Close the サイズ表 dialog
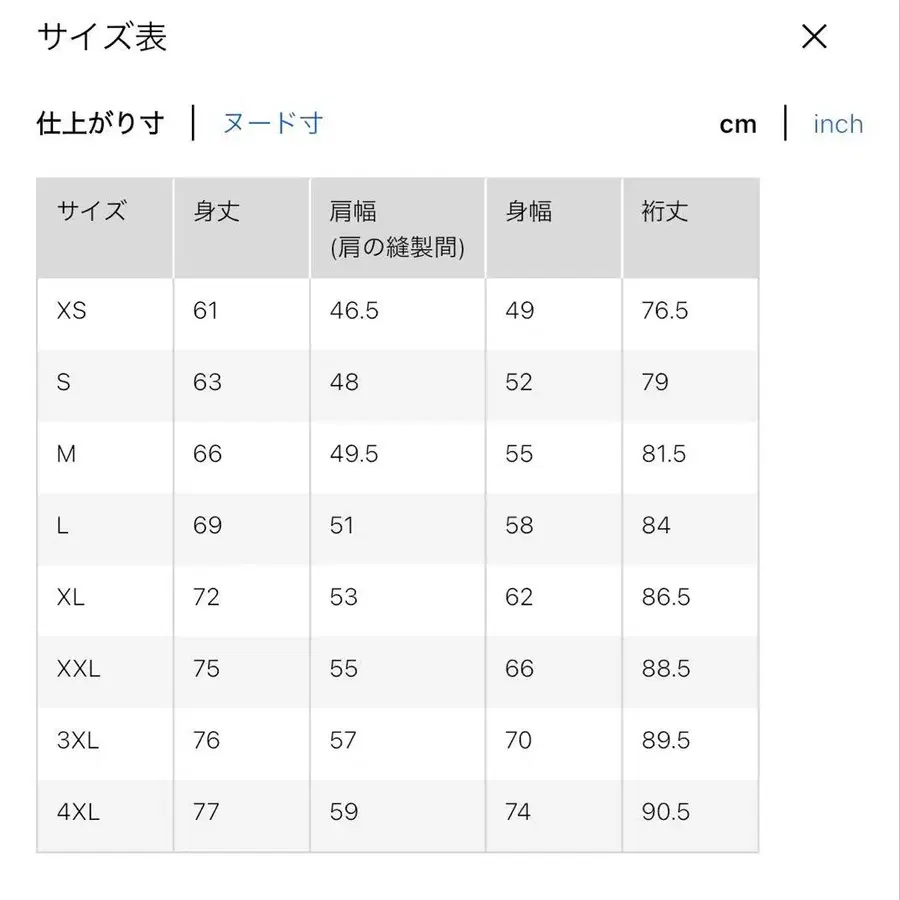900x900 pixels. (814, 37)
